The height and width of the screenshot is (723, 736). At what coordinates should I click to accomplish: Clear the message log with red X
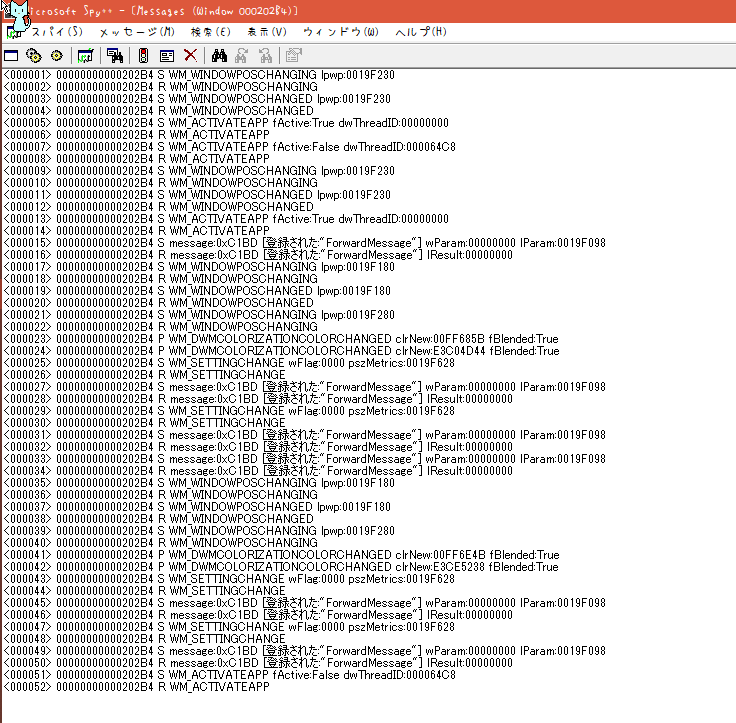190,55
